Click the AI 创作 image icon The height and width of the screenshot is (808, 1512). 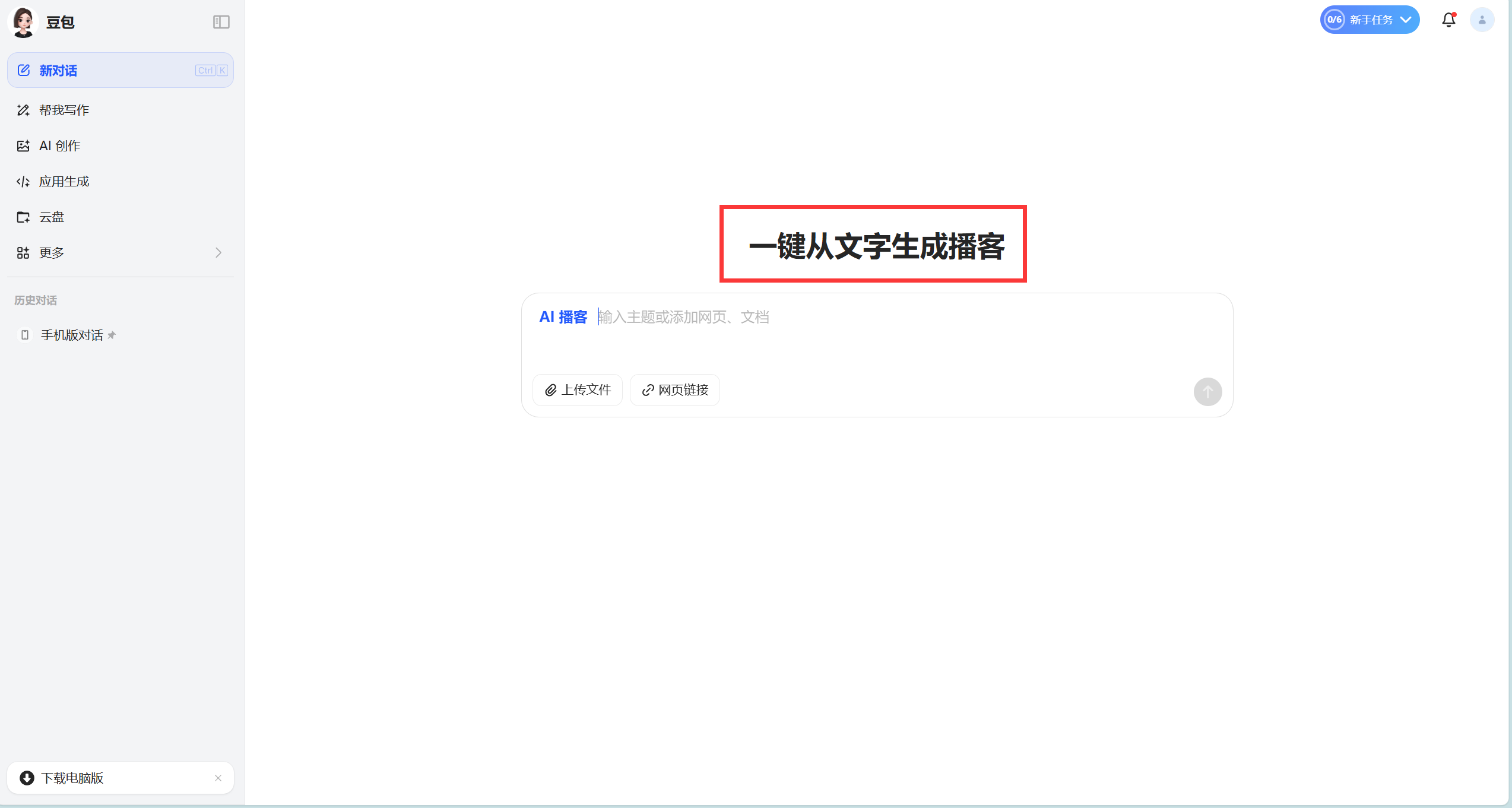click(23, 146)
